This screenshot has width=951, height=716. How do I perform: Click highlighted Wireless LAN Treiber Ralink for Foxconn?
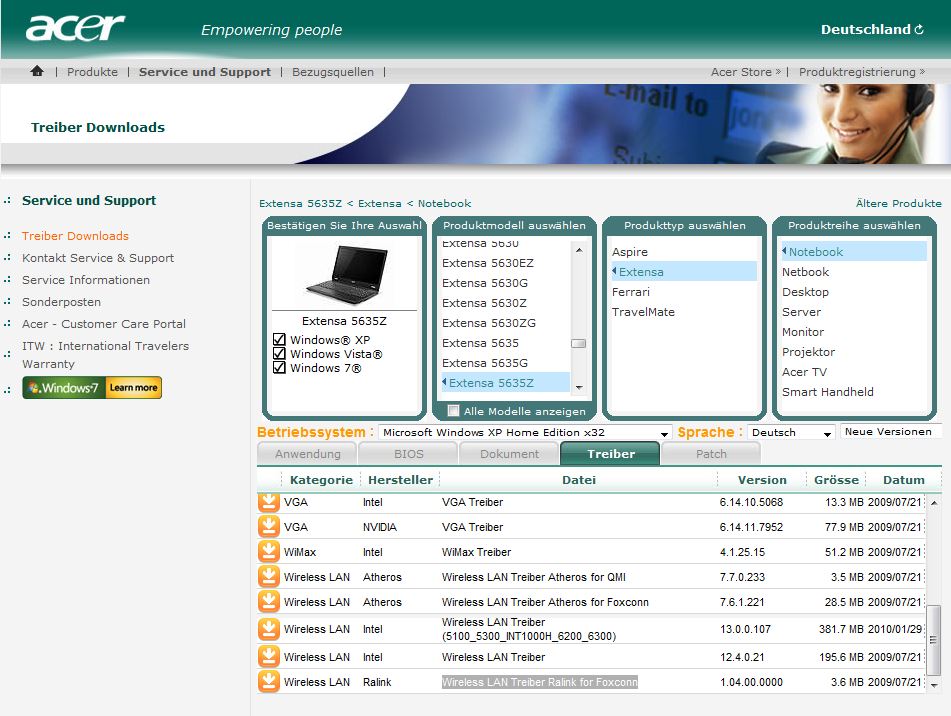click(x=540, y=682)
